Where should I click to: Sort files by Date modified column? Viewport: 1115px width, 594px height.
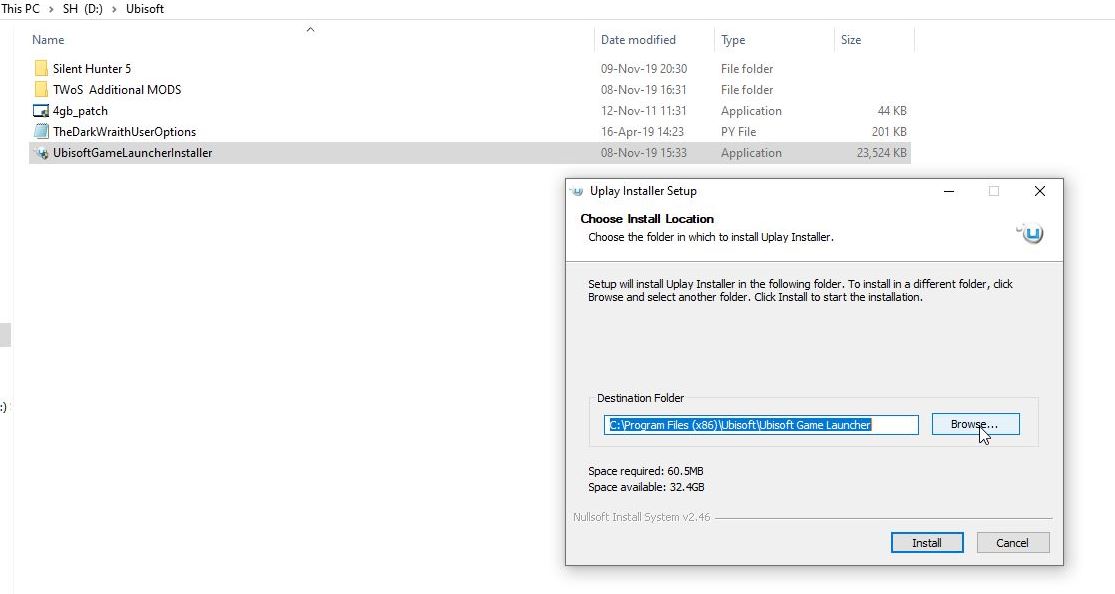pyautogui.click(x=638, y=40)
